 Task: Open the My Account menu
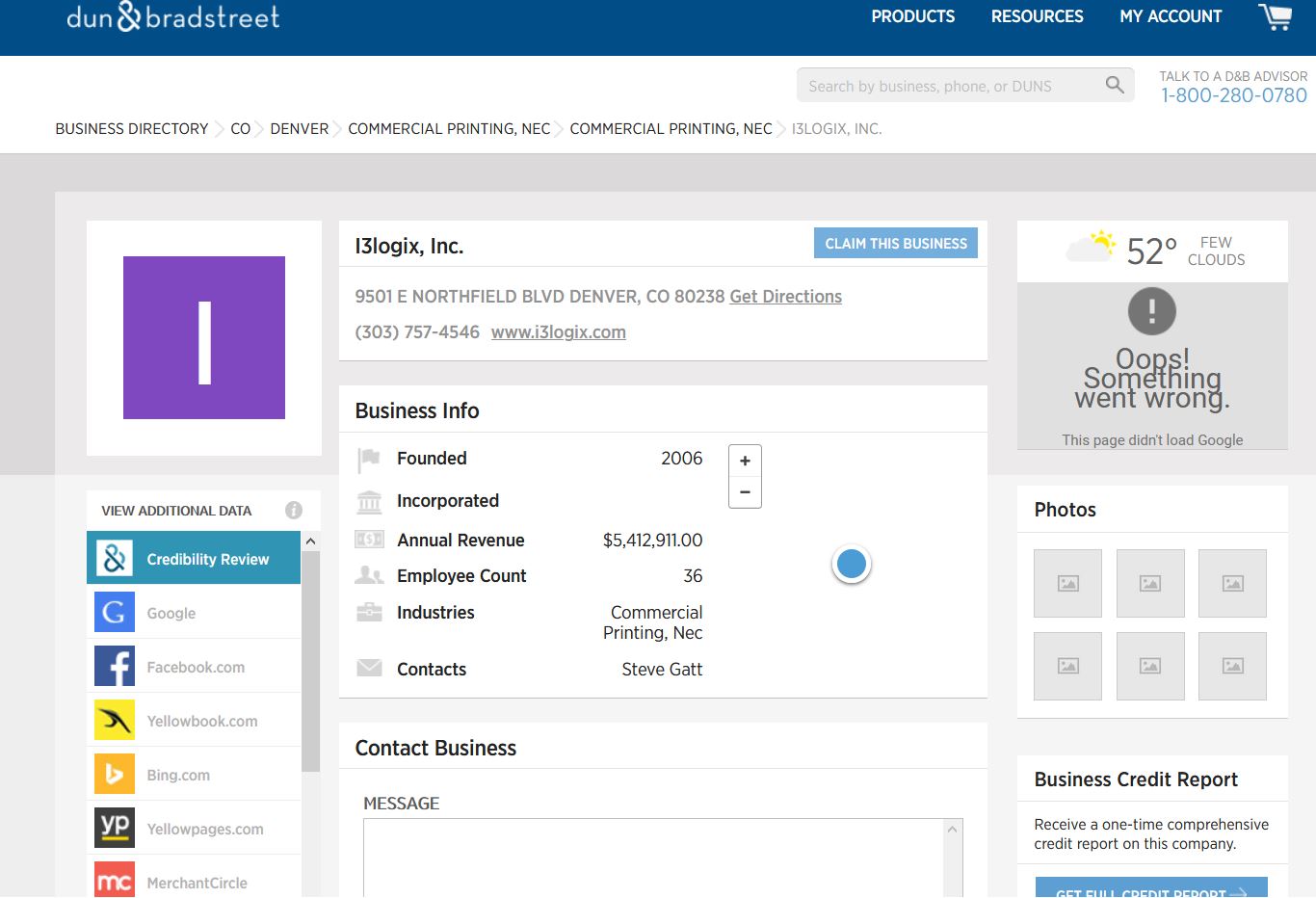(1170, 16)
